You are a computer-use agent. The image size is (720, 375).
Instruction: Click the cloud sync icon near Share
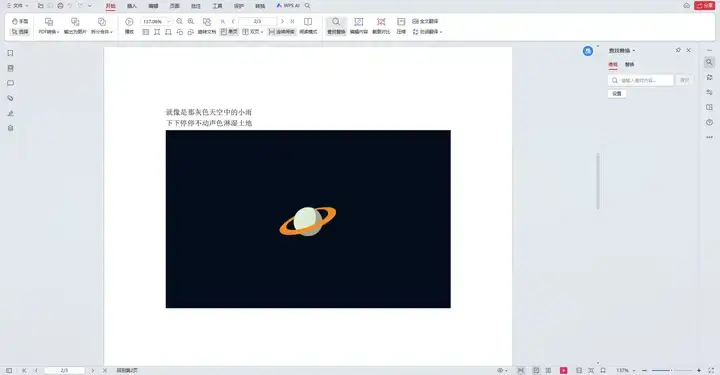click(686, 6)
